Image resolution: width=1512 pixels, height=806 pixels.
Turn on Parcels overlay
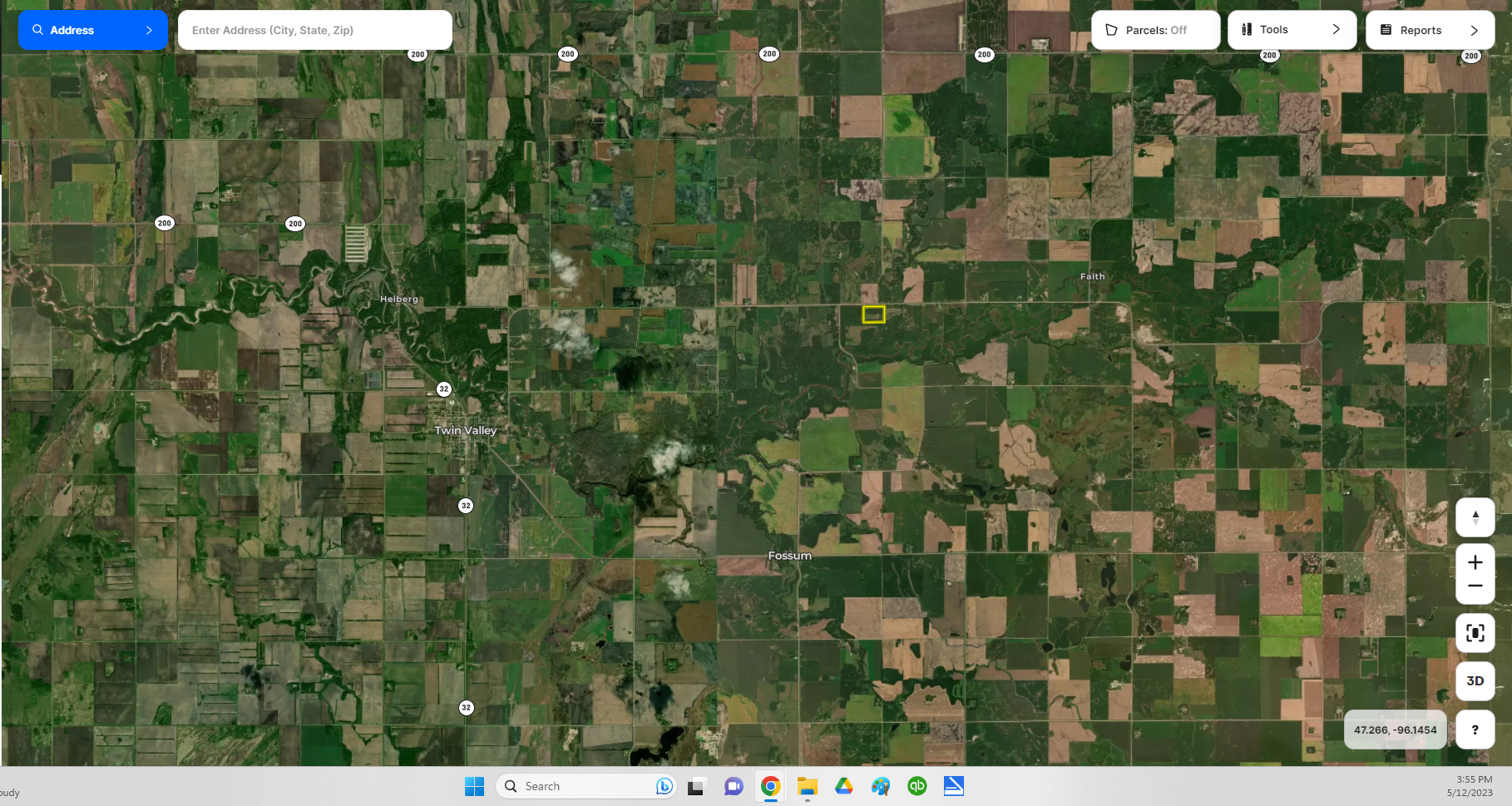pyautogui.click(x=1155, y=30)
